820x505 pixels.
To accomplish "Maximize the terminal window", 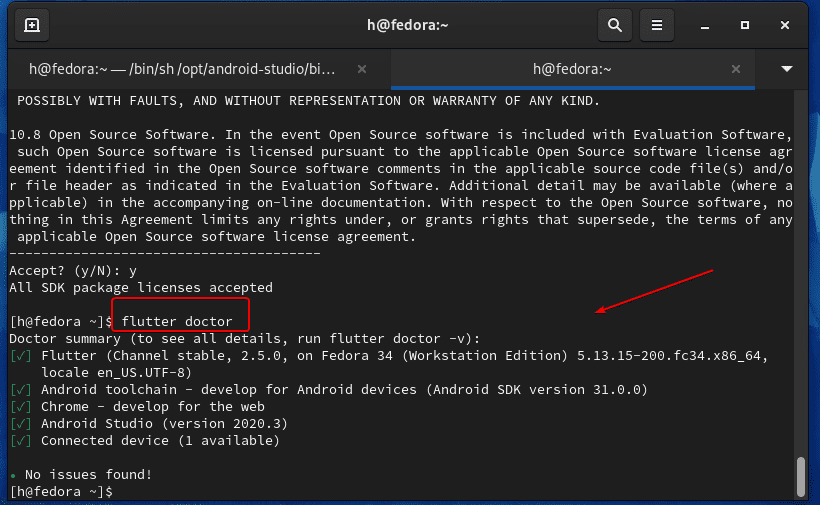I will 744,24.
